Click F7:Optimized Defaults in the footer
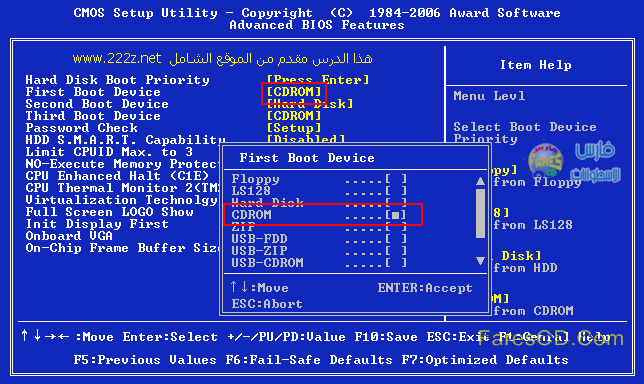The image size is (644, 384). (x=485, y=360)
